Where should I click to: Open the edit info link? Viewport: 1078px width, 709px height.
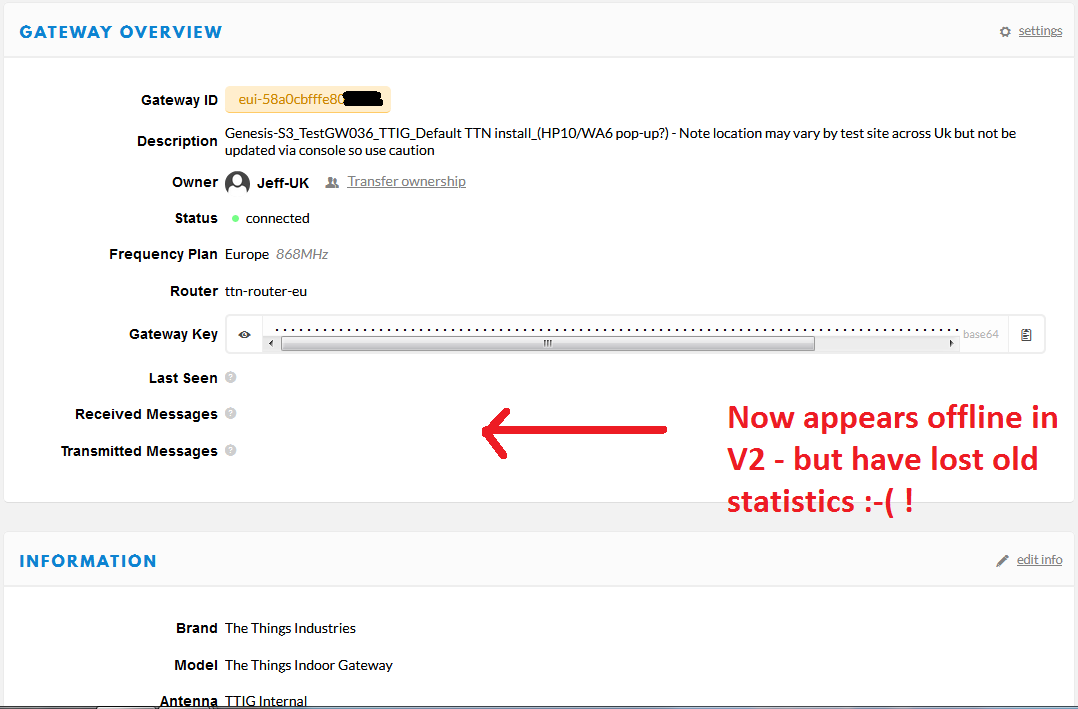(1039, 560)
